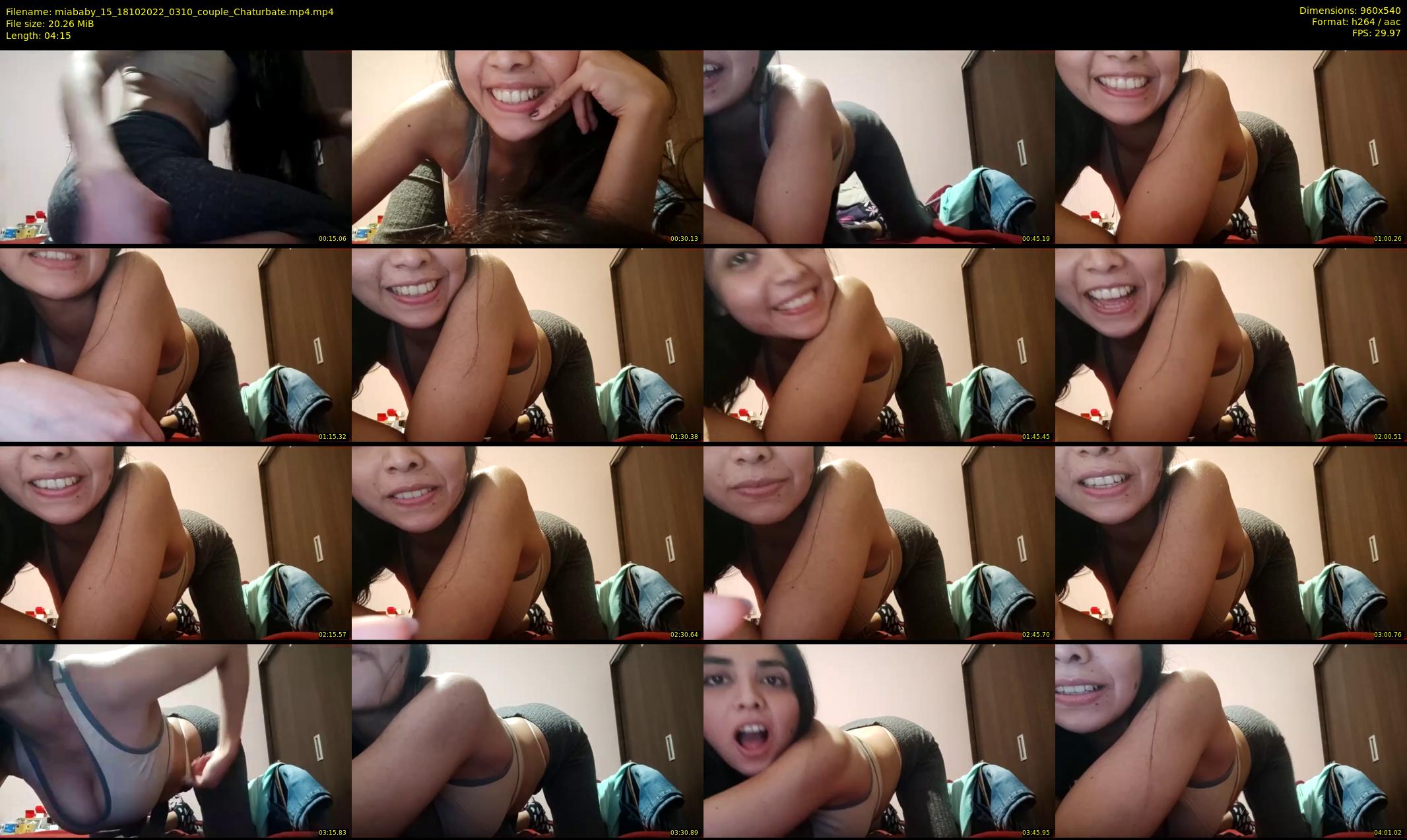
Task: Select the thumbnail at 01:15.32
Action: [175, 344]
